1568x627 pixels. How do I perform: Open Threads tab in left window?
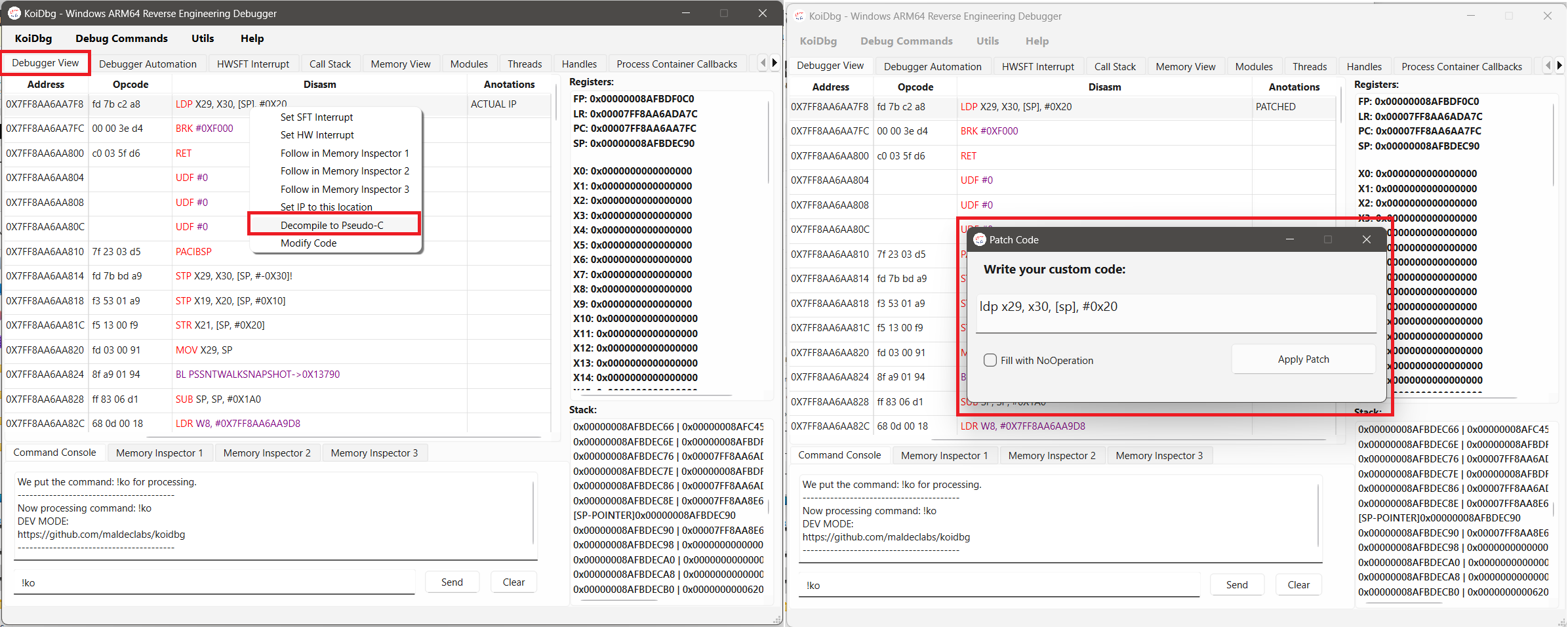(525, 64)
